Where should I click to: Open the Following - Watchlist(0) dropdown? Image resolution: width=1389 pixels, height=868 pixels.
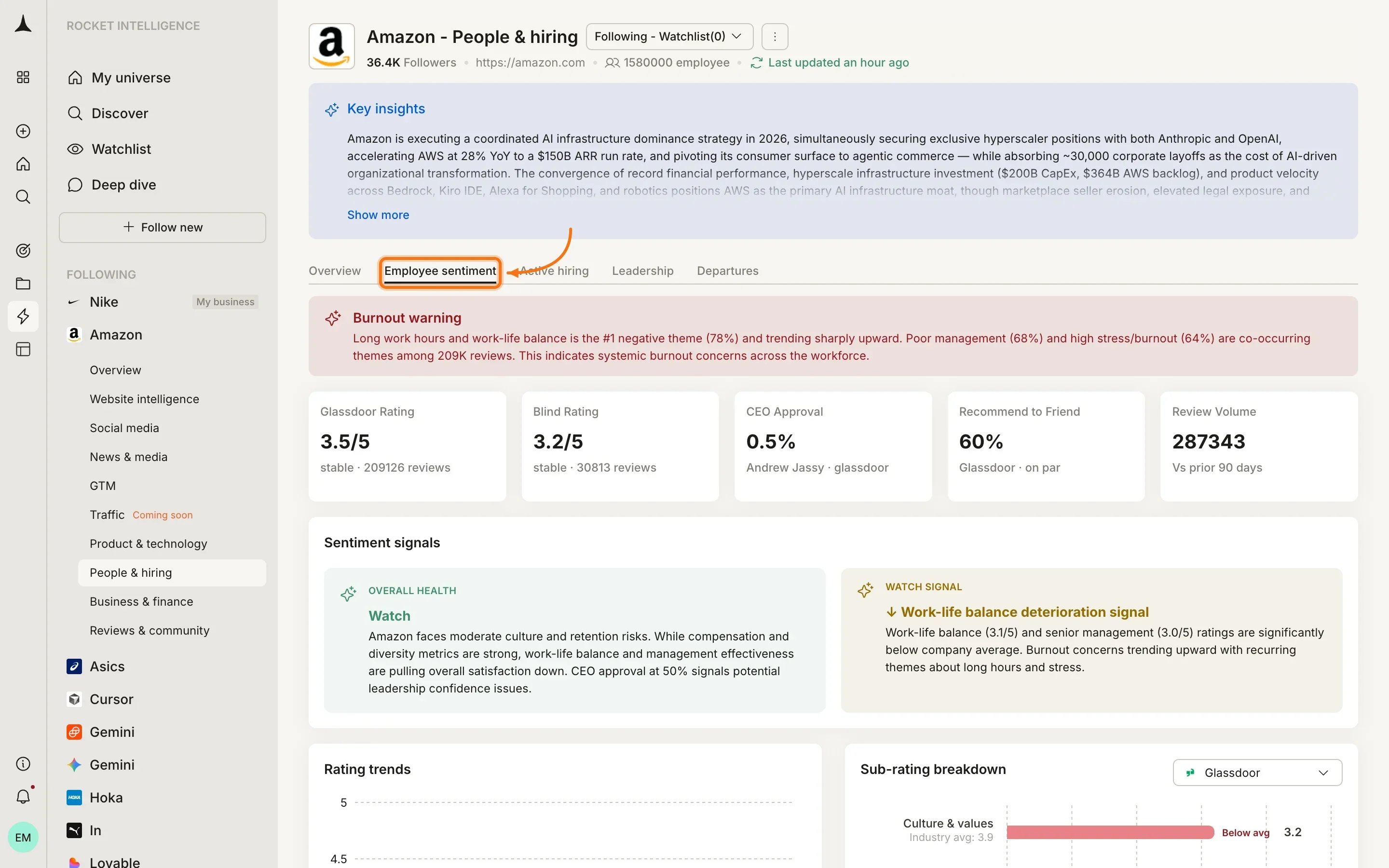(x=669, y=37)
